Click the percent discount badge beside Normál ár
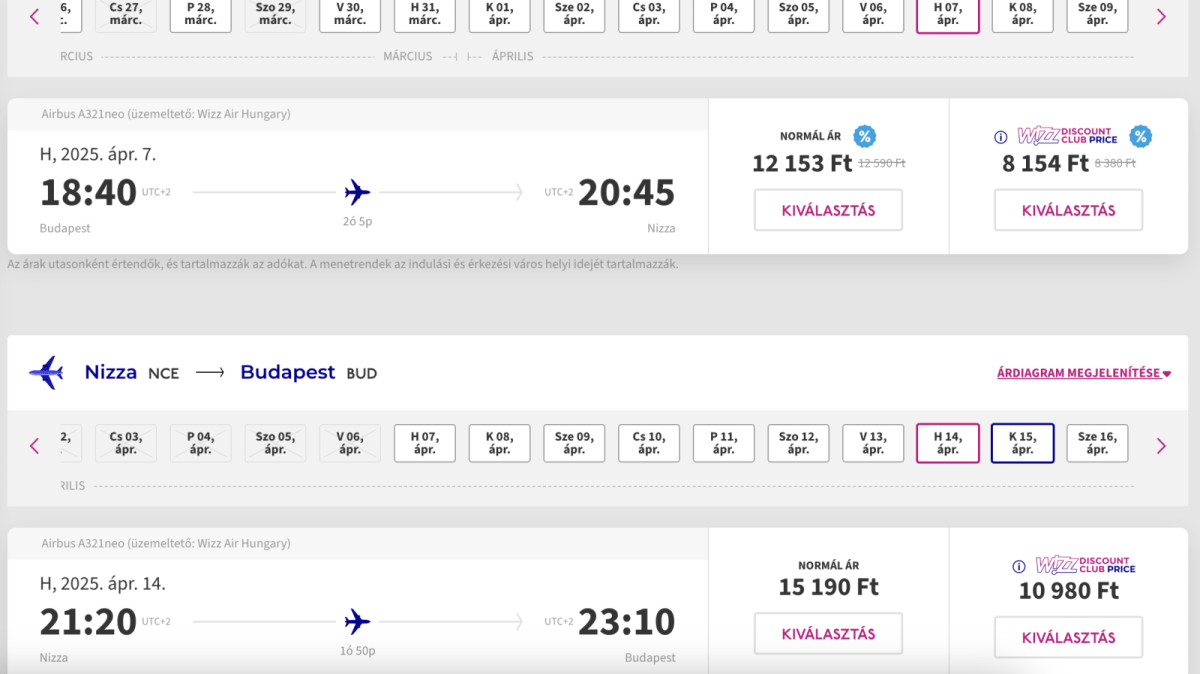Image resolution: width=1200 pixels, height=674 pixels. click(864, 137)
